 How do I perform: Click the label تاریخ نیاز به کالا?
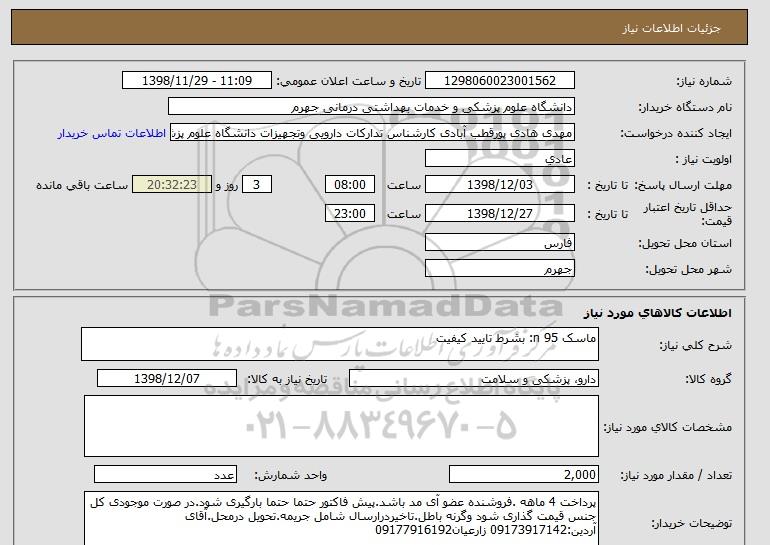287,379
